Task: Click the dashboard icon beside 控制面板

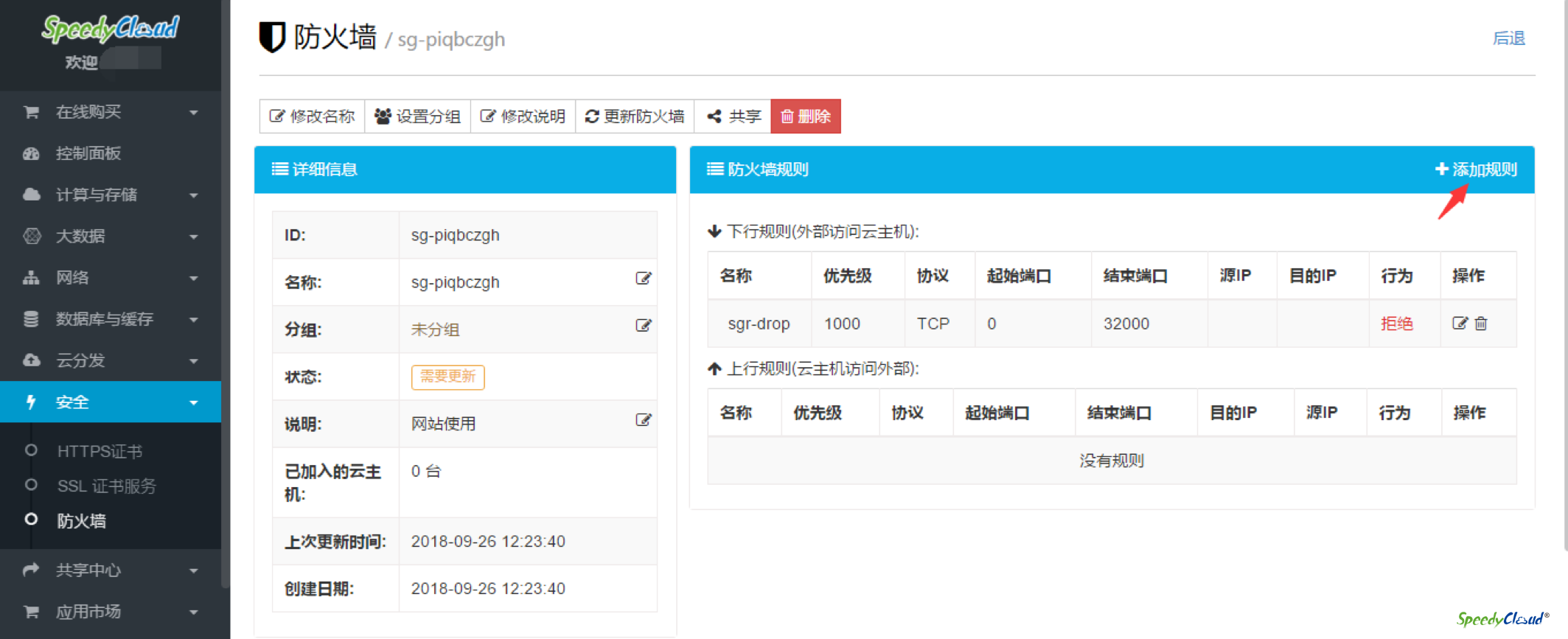Action: click(x=31, y=153)
